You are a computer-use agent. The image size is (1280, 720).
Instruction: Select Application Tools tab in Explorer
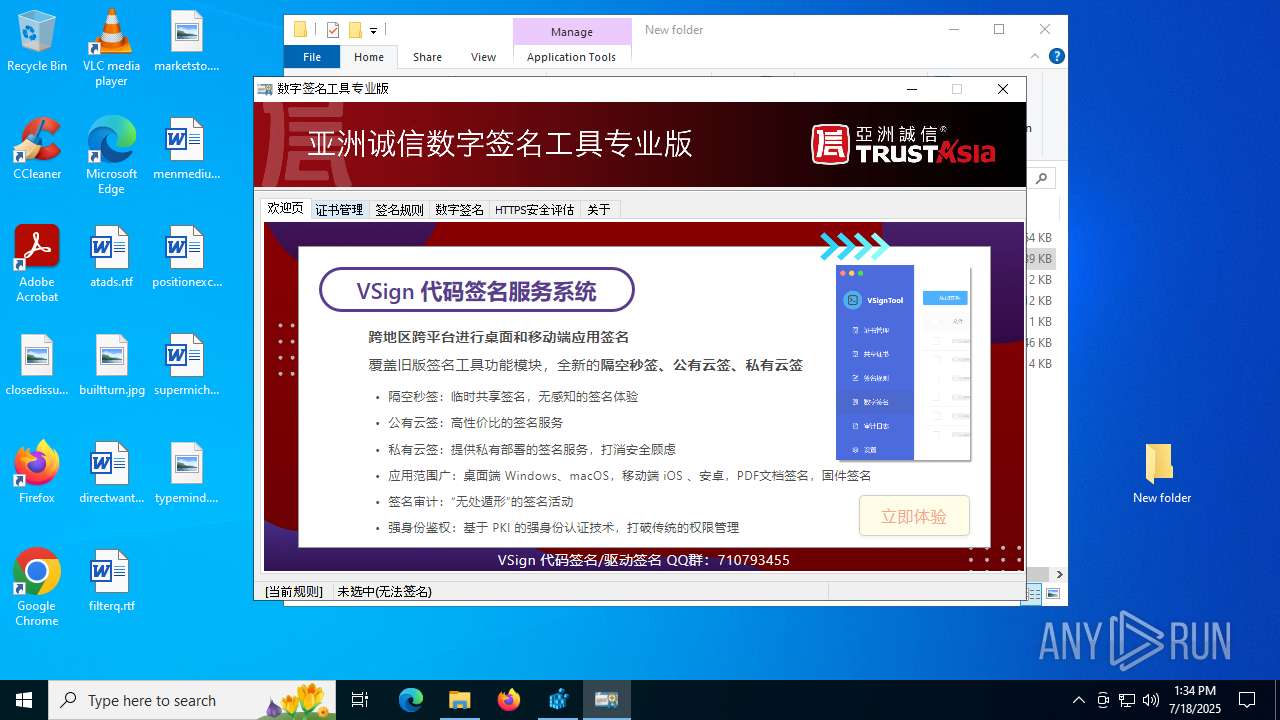[571, 57]
